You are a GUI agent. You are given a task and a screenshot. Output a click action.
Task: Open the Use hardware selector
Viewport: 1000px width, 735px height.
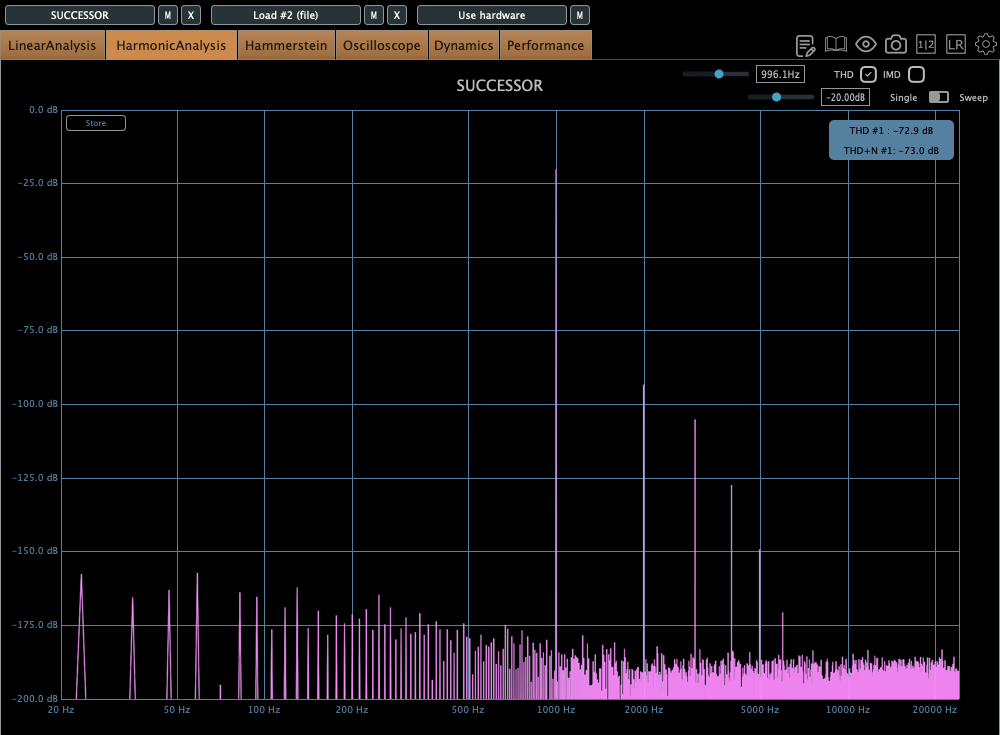(x=491, y=15)
